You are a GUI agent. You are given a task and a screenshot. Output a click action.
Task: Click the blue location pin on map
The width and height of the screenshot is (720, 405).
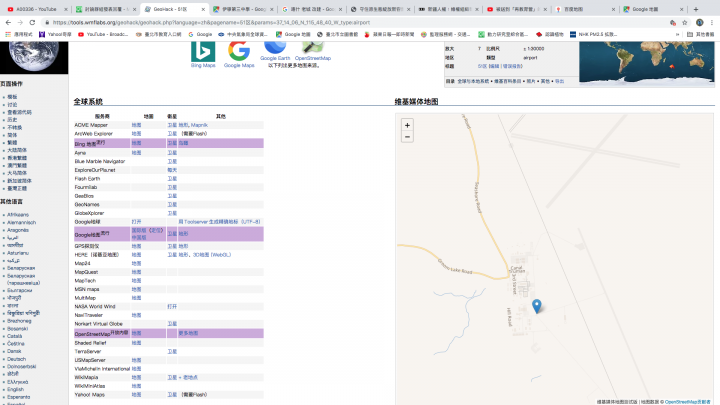point(536,306)
